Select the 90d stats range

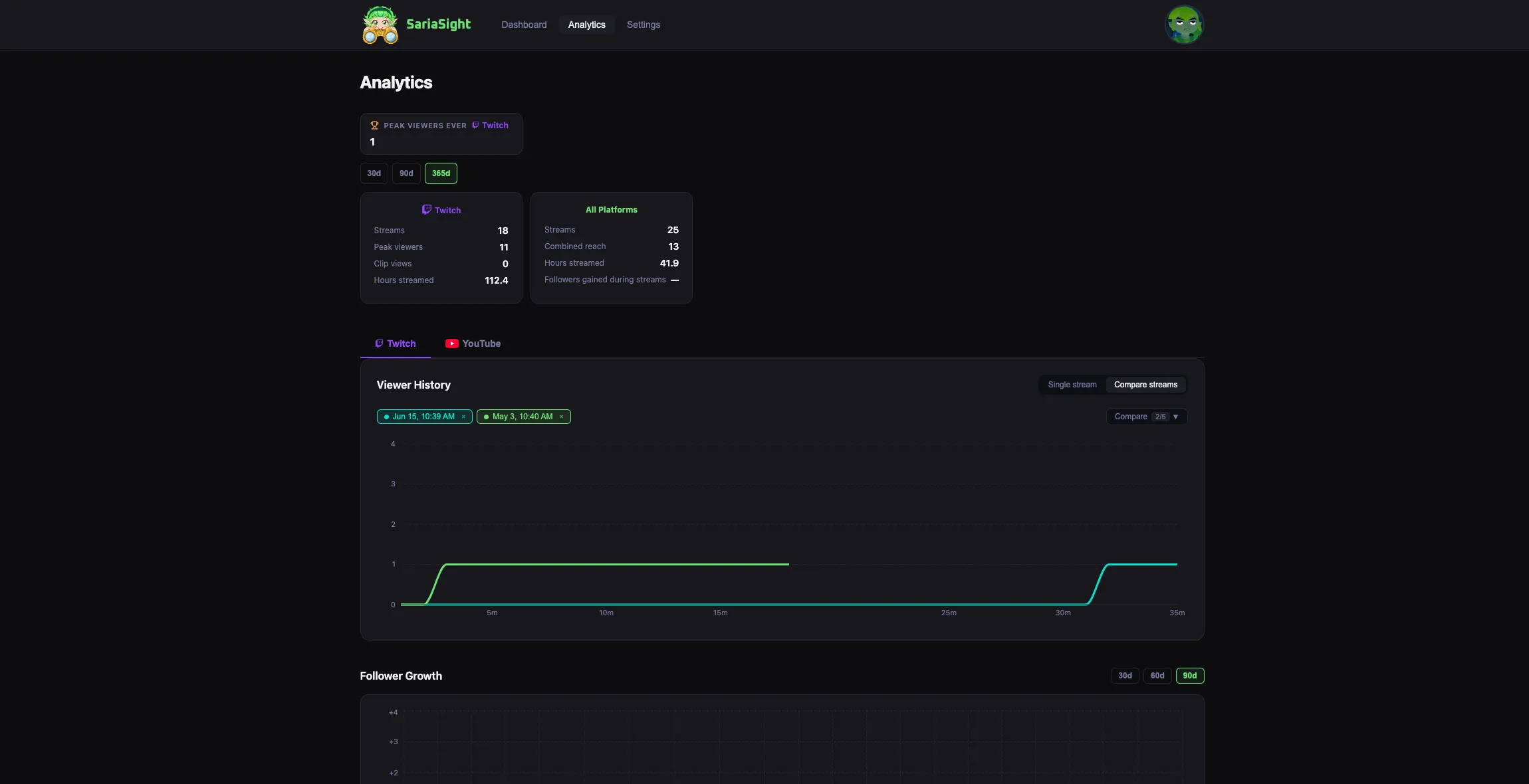406,173
